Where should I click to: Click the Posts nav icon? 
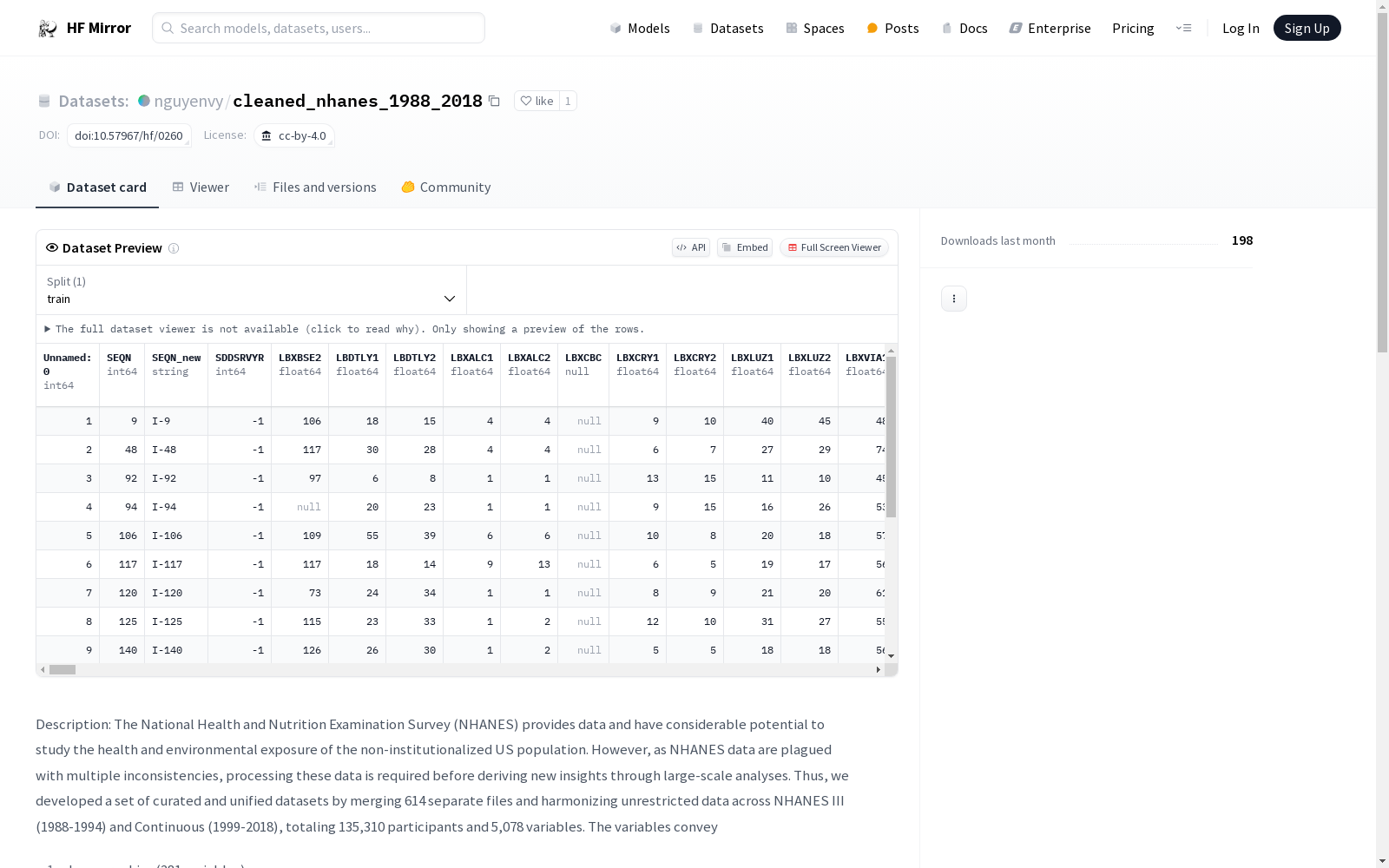(x=872, y=29)
